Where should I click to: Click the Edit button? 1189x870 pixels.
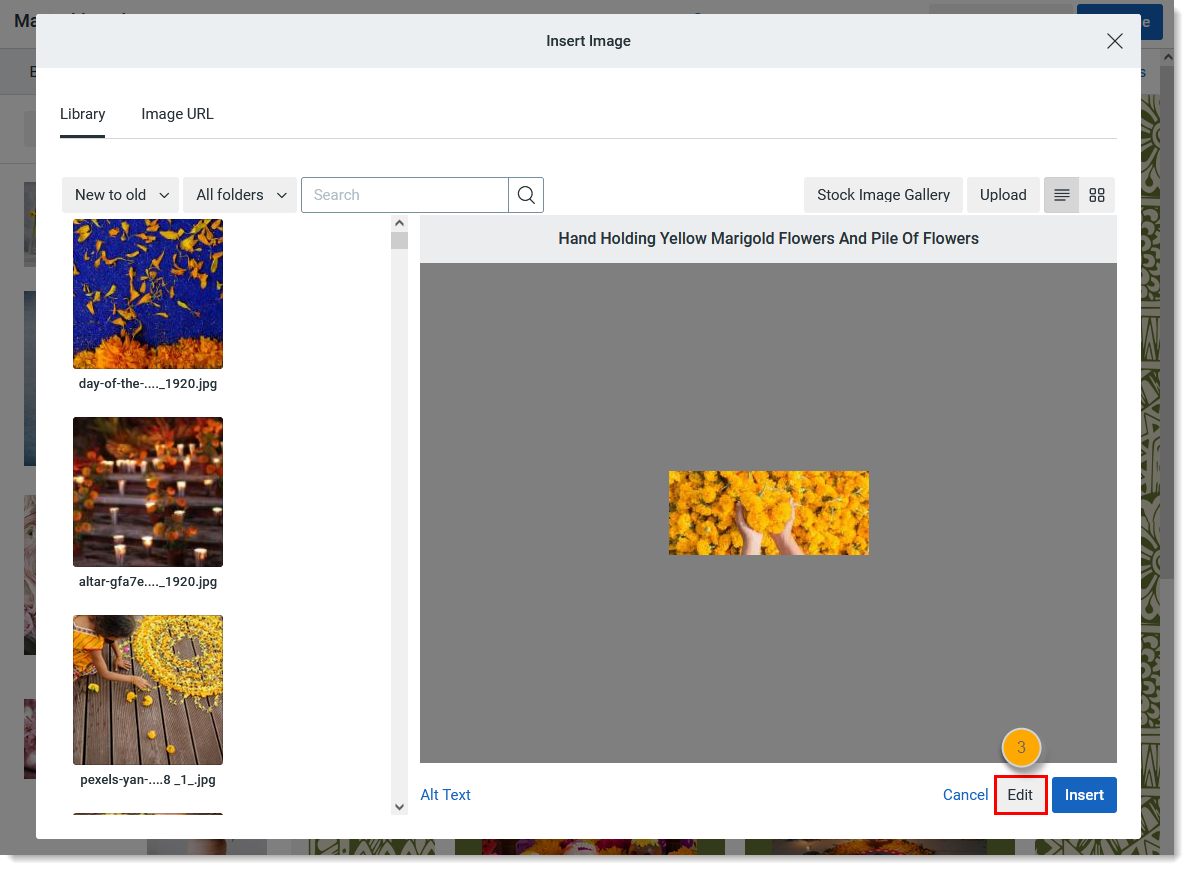point(1020,795)
